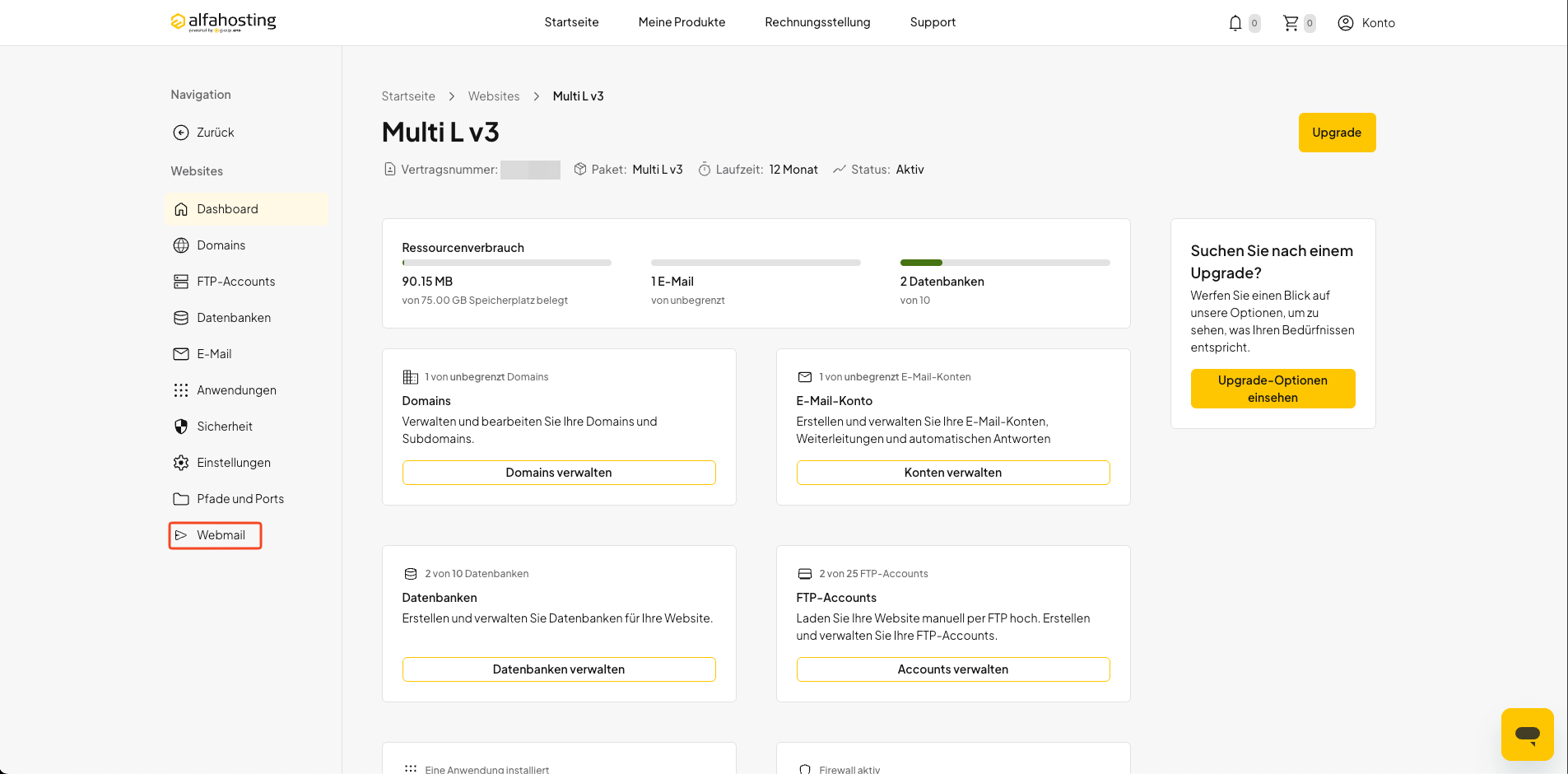Click Konten verwalten button
Screen dimensions: 1568x774
953,473
